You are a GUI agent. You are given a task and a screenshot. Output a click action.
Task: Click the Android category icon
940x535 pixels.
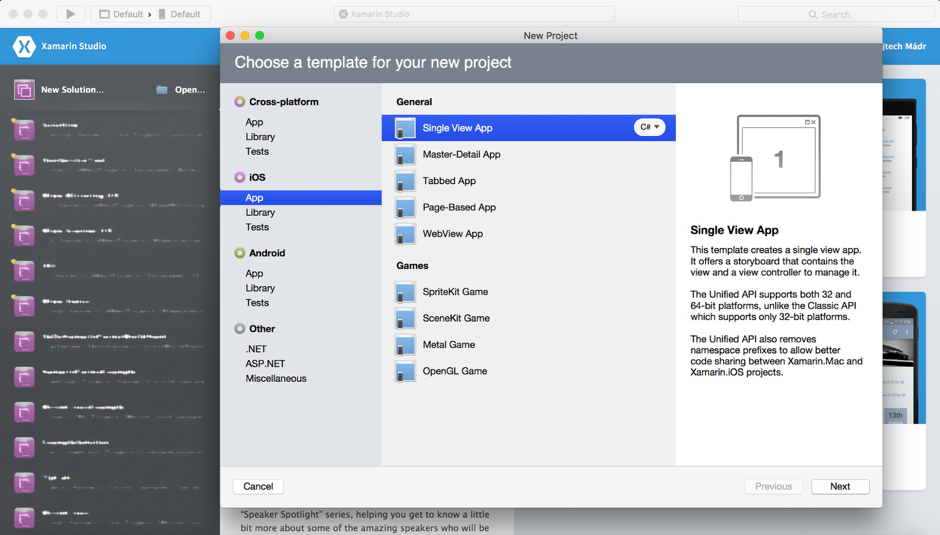tap(240, 253)
